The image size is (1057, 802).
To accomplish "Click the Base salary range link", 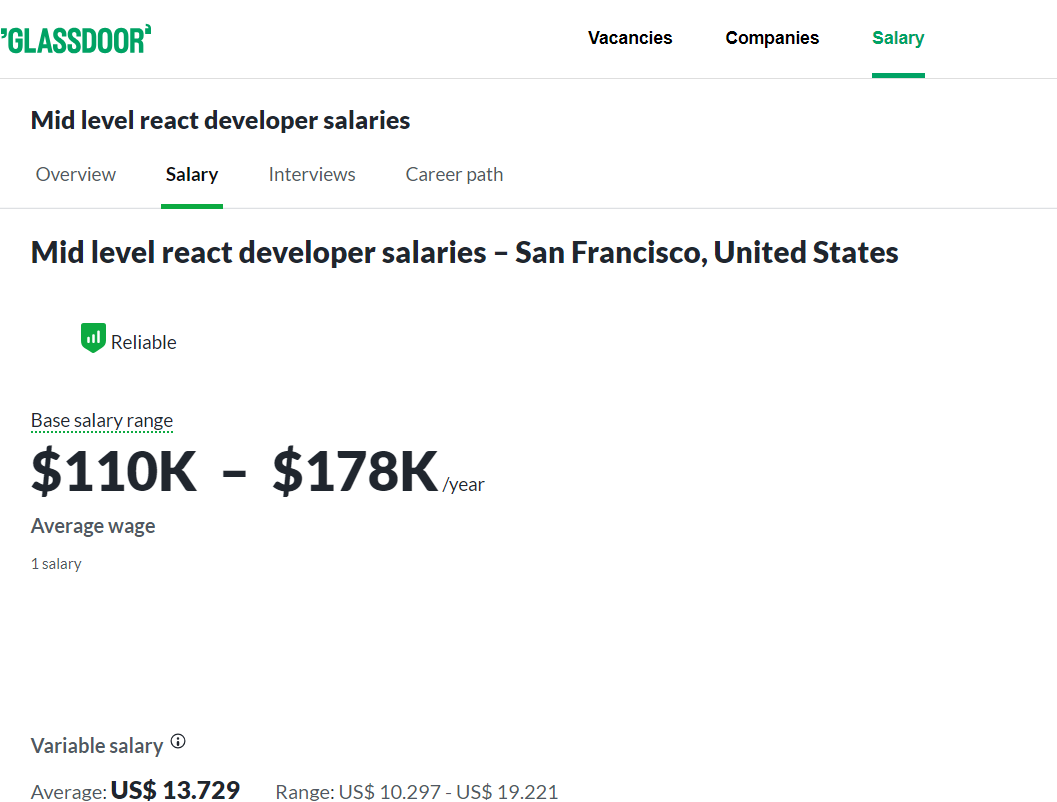I will click(x=102, y=421).
